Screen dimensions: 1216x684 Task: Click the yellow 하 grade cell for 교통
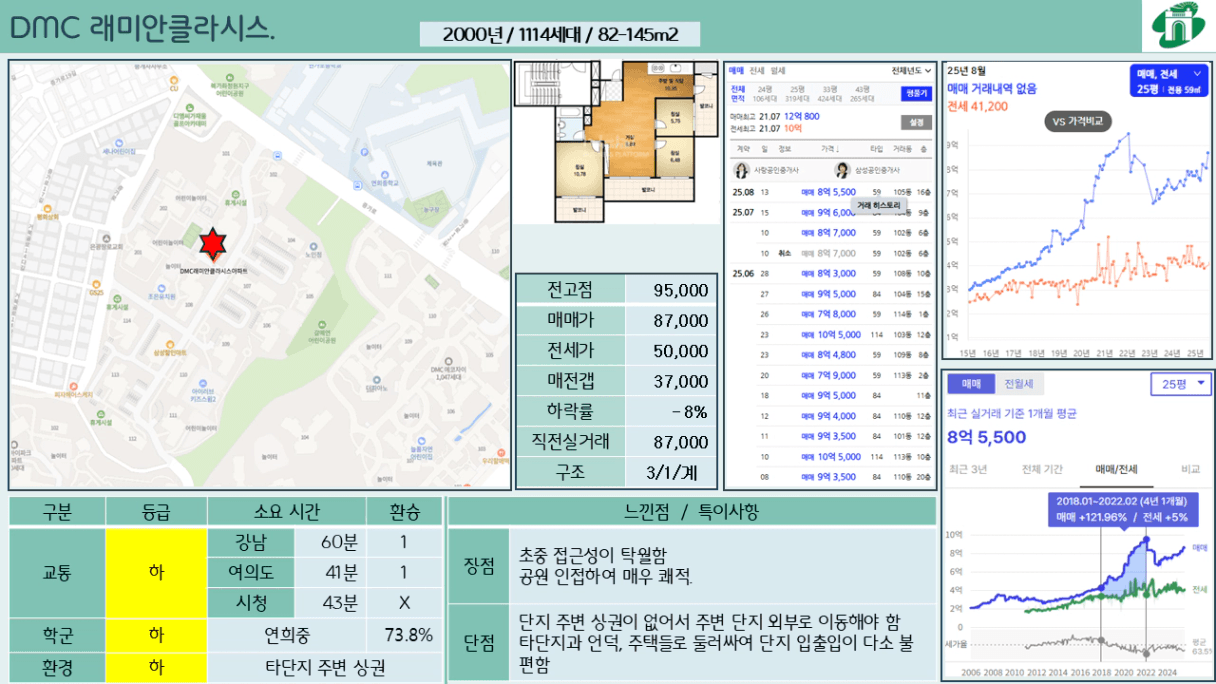[x=156, y=573]
